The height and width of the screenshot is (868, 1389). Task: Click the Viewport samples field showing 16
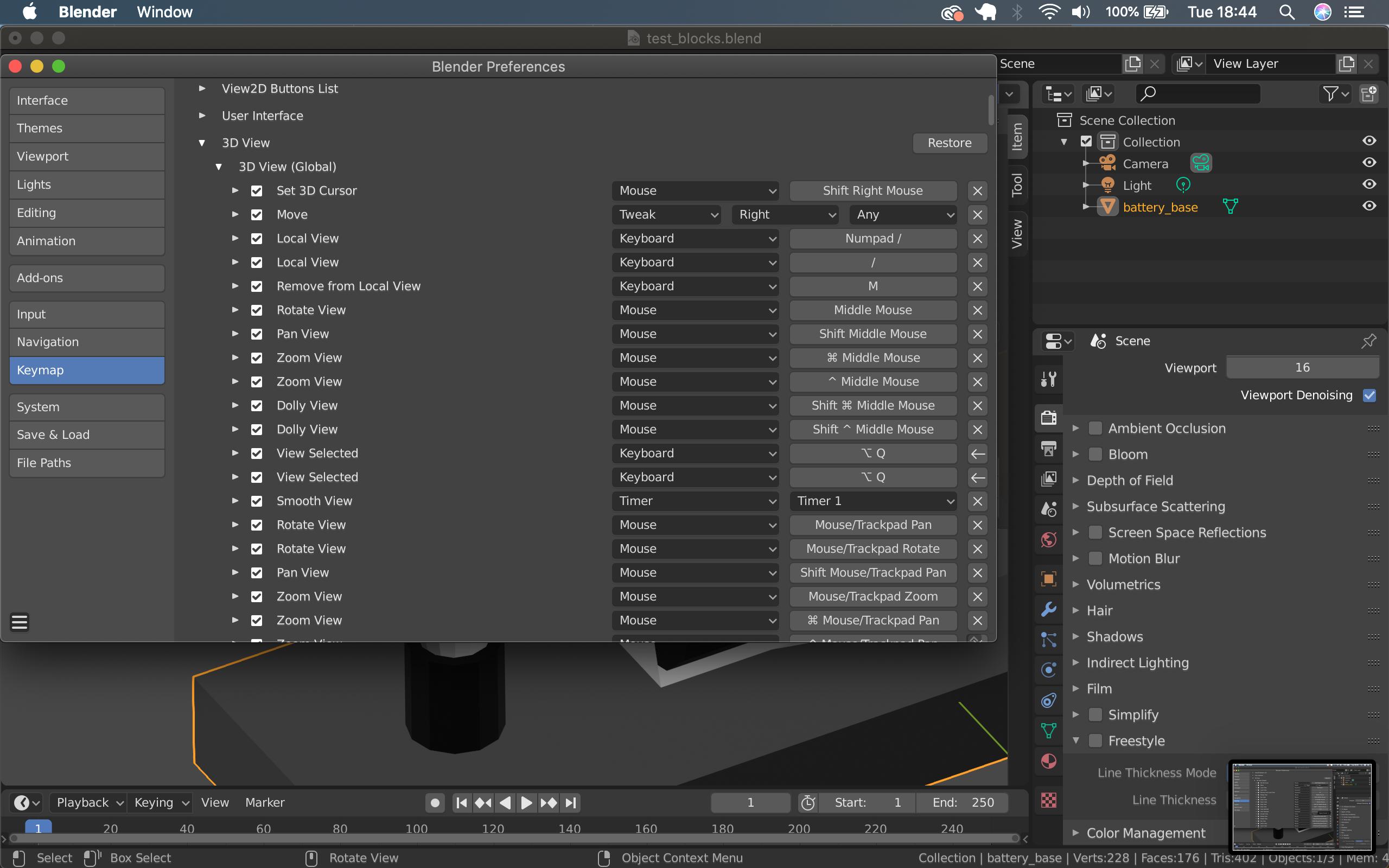[1302, 367]
